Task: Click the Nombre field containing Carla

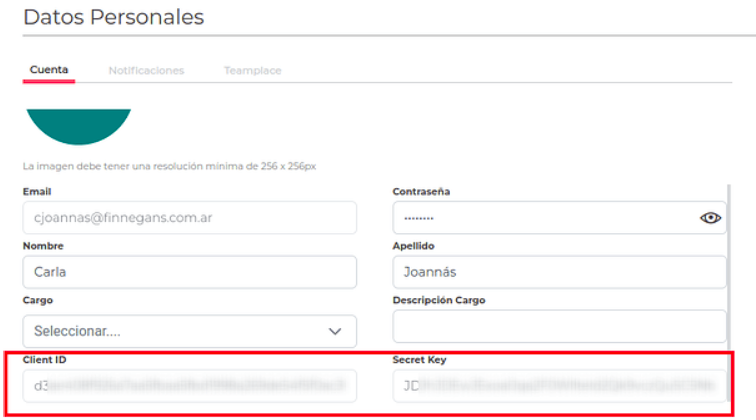Action: click(189, 272)
